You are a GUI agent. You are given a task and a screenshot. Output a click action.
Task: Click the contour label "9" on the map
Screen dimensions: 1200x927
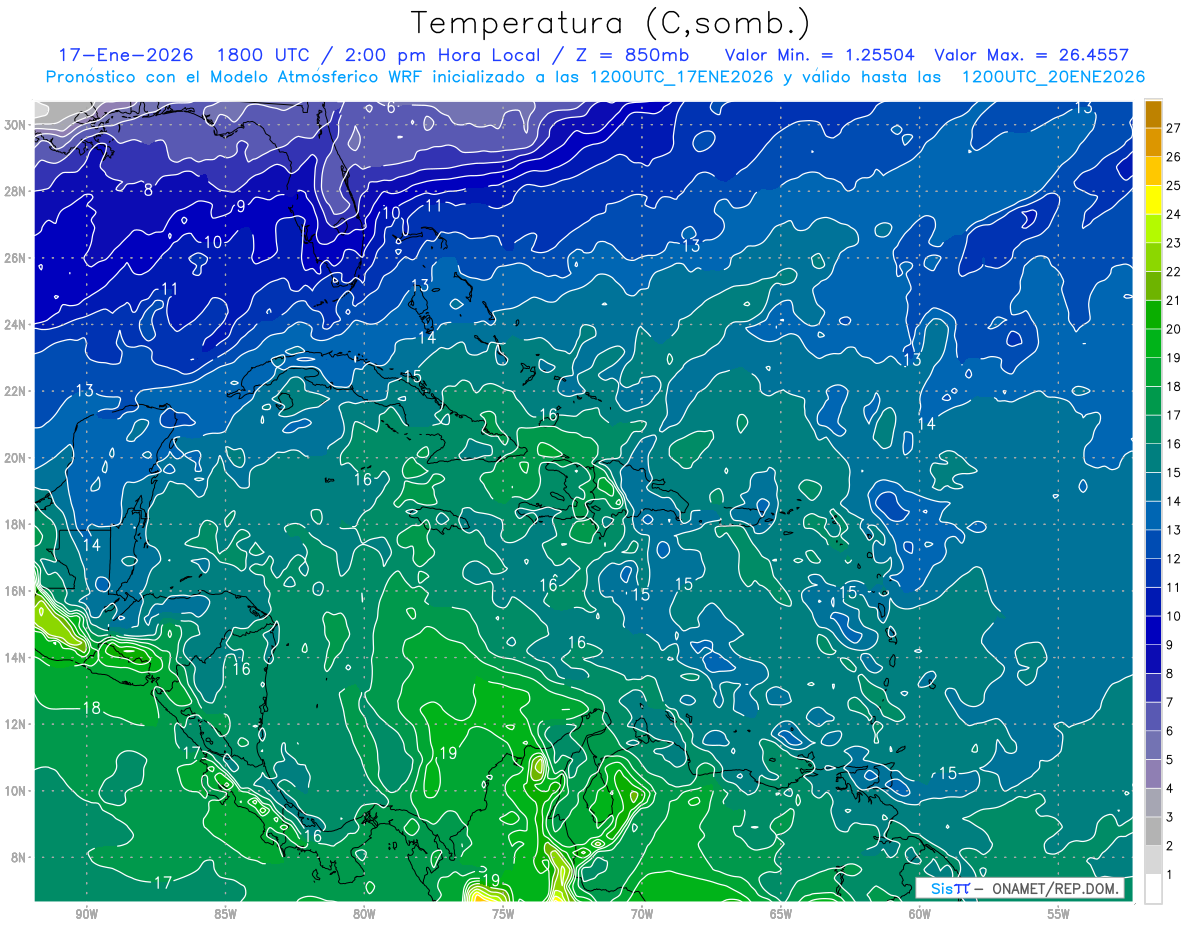pyautogui.click(x=240, y=207)
